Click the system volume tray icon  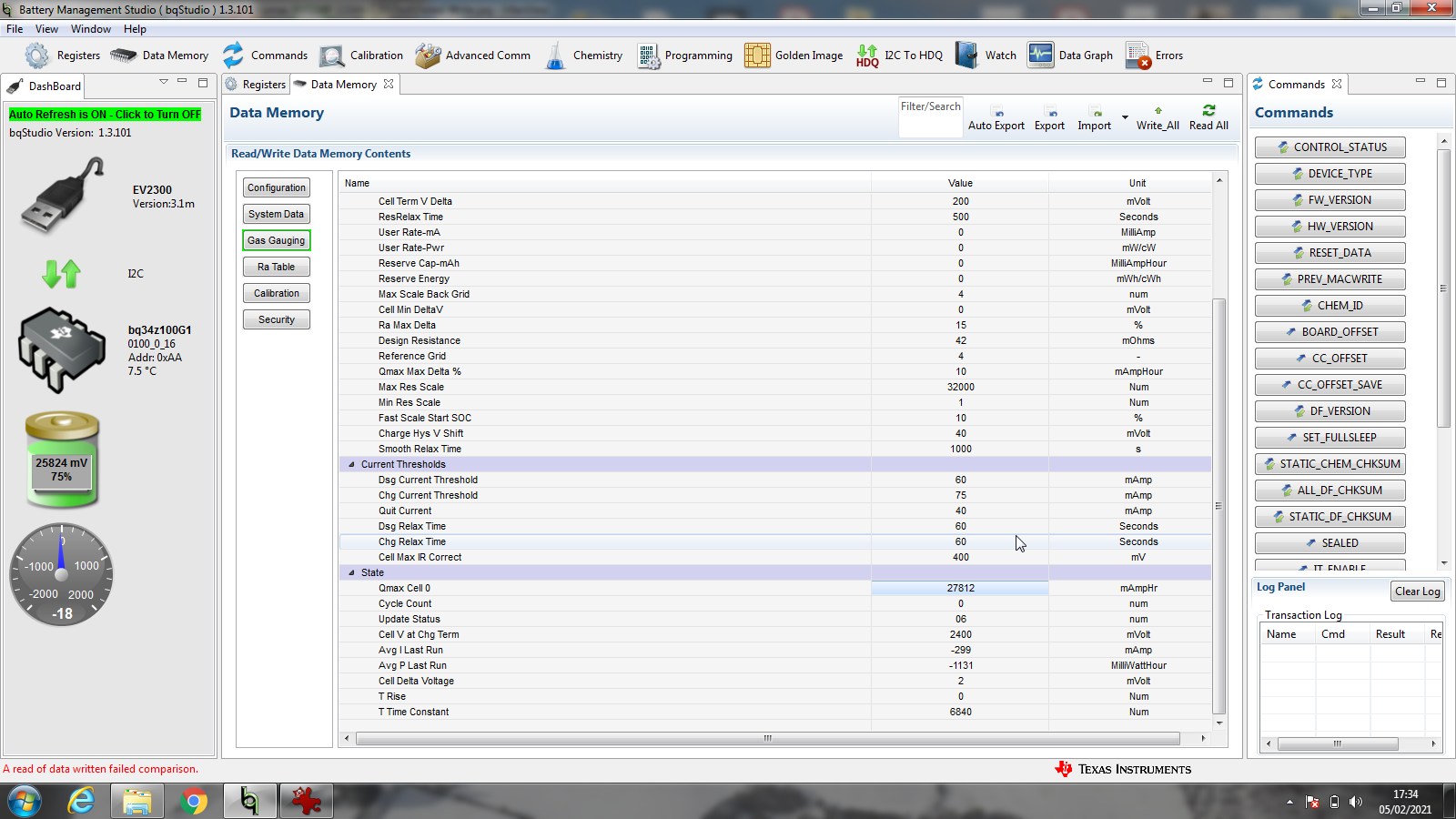click(1356, 802)
